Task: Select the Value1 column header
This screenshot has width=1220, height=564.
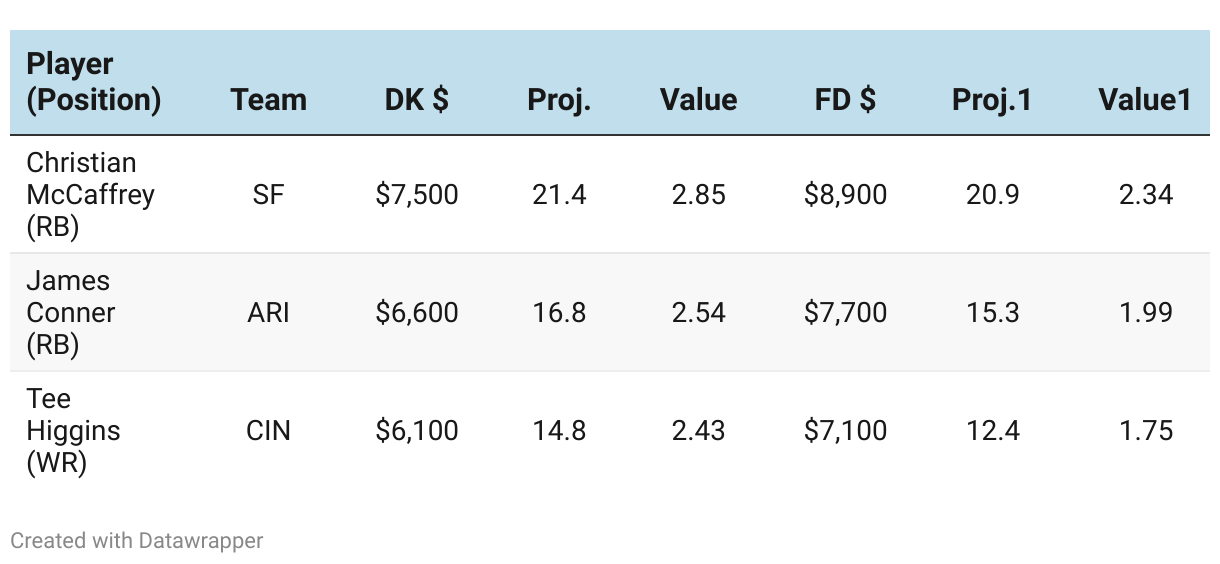Action: 1144,99
